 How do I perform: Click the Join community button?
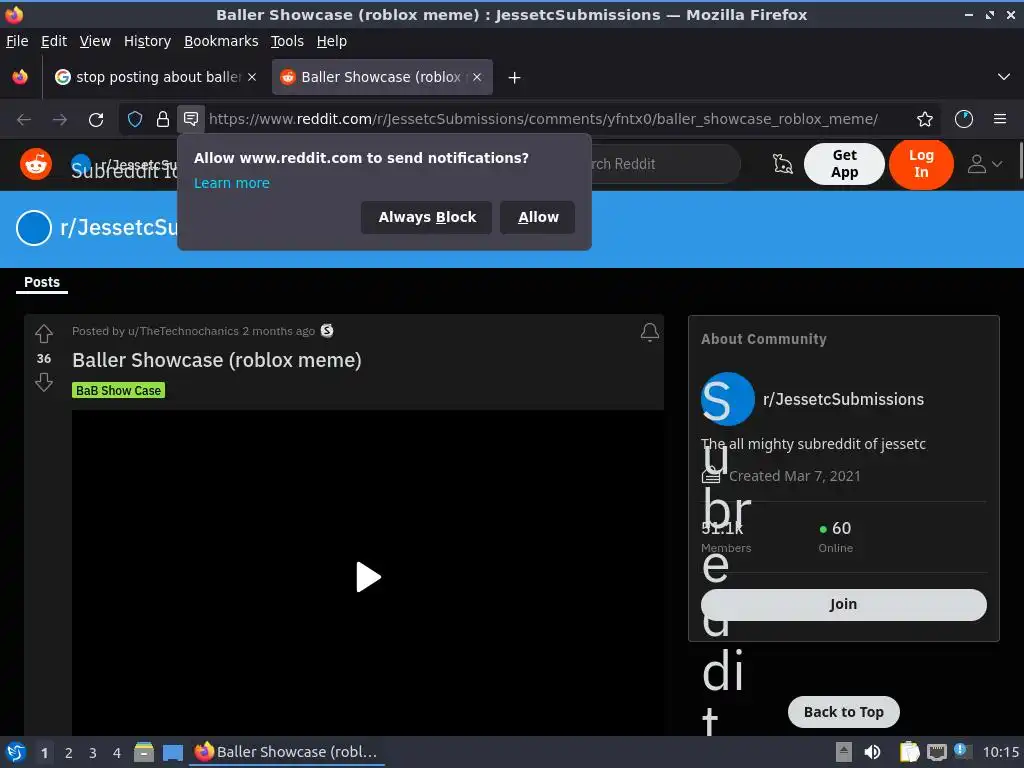[x=843, y=605]
